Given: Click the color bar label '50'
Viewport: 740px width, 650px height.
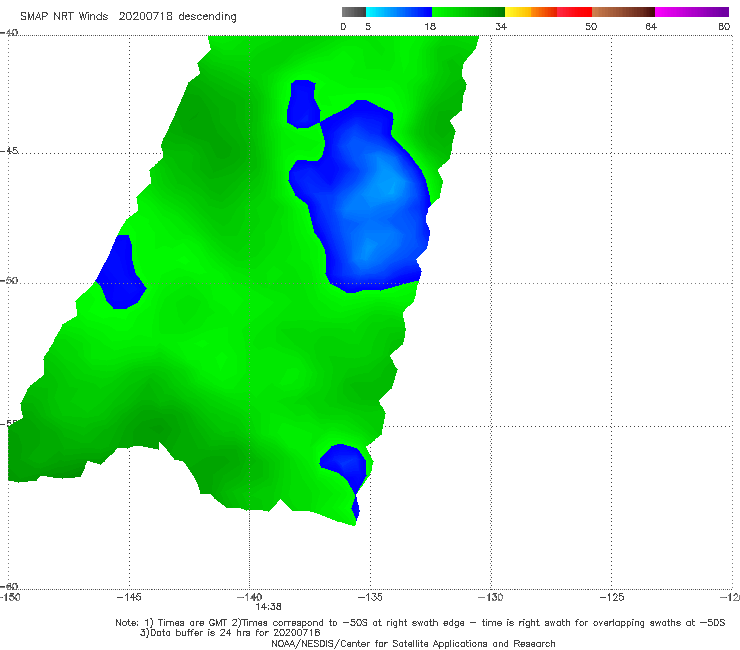Looking at the screenshot, I should [x=591, y=27].
